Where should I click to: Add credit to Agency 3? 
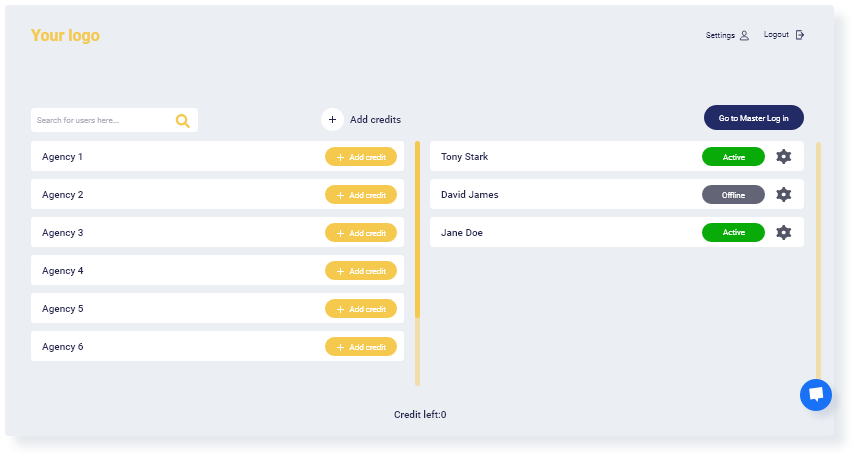tap(360, 233)
